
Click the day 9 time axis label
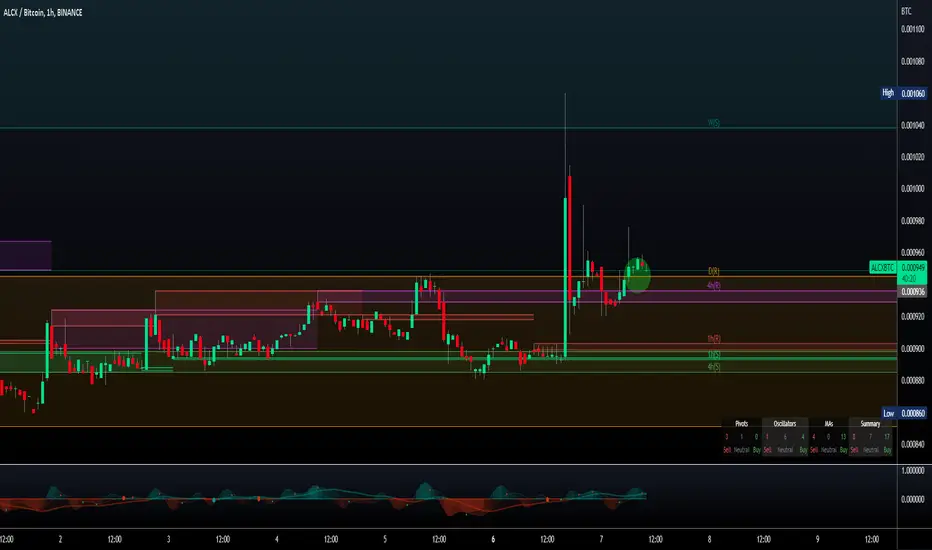click(x=817, y=539)
